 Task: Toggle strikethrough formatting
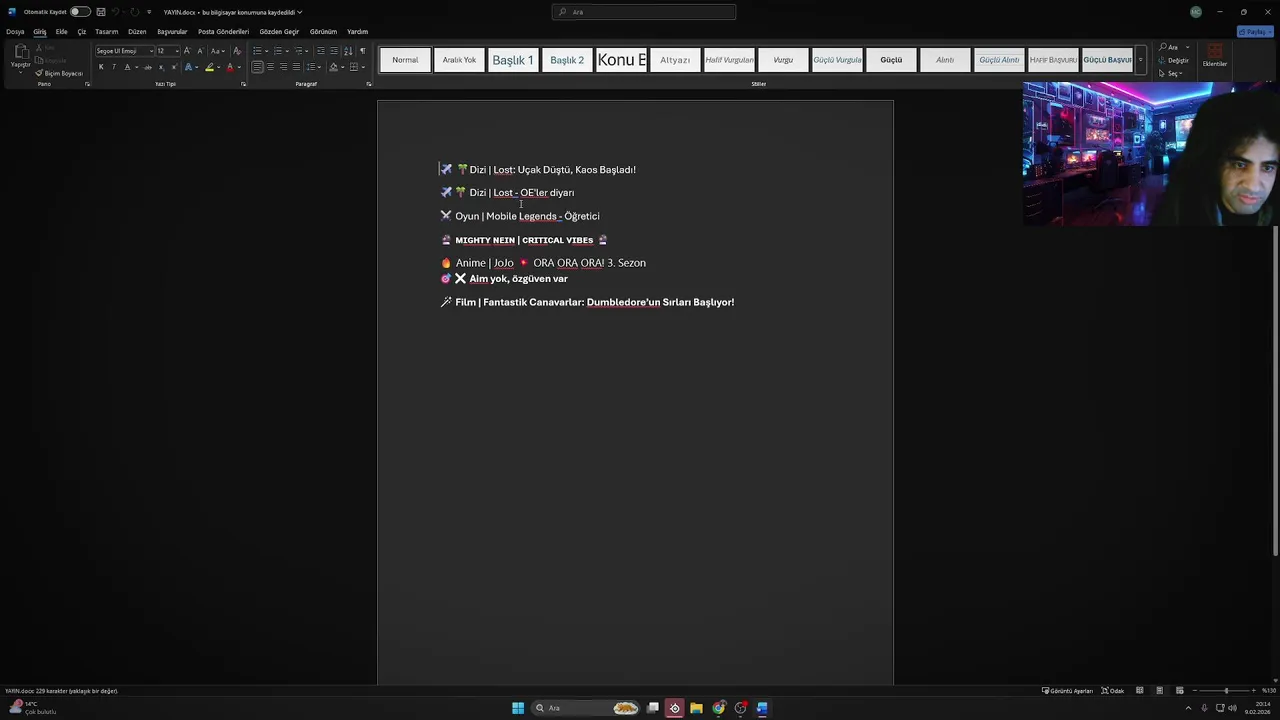pyautogui.click(x=148, y=67)
